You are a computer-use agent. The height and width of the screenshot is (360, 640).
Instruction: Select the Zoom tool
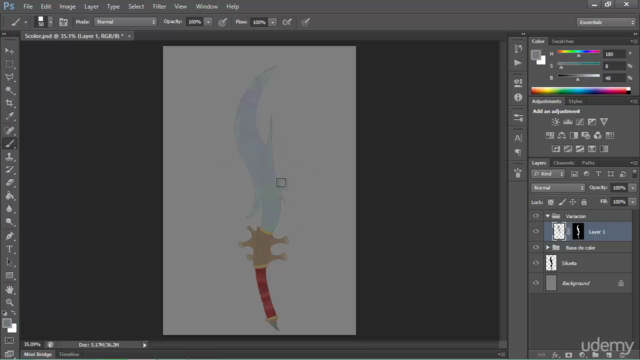pyautogui.click(x=9, y=302)
